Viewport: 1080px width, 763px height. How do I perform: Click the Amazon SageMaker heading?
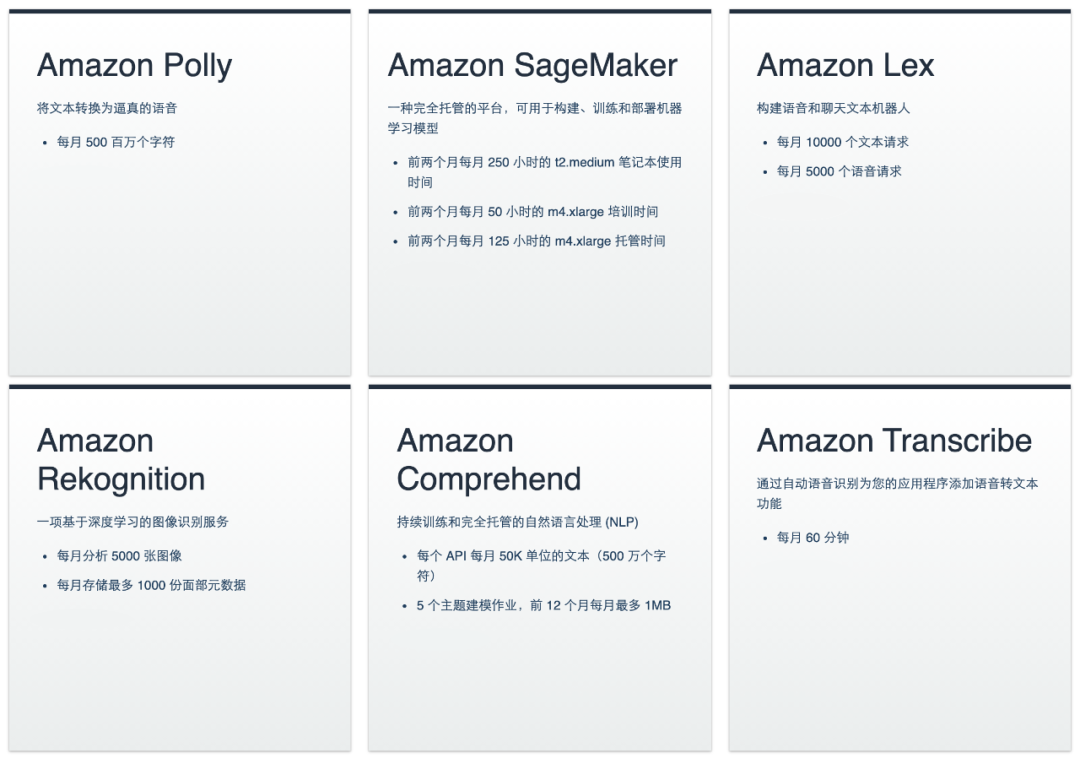click(532, 66)
